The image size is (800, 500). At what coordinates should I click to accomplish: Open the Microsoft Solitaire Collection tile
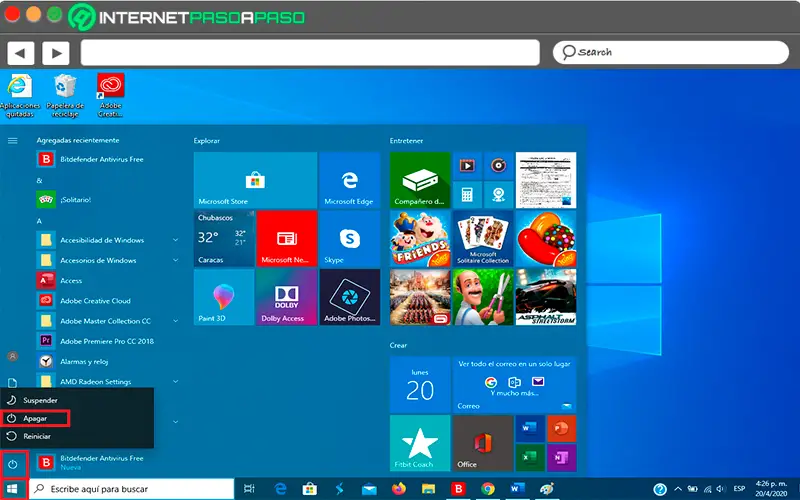click(x=483, y=239)
